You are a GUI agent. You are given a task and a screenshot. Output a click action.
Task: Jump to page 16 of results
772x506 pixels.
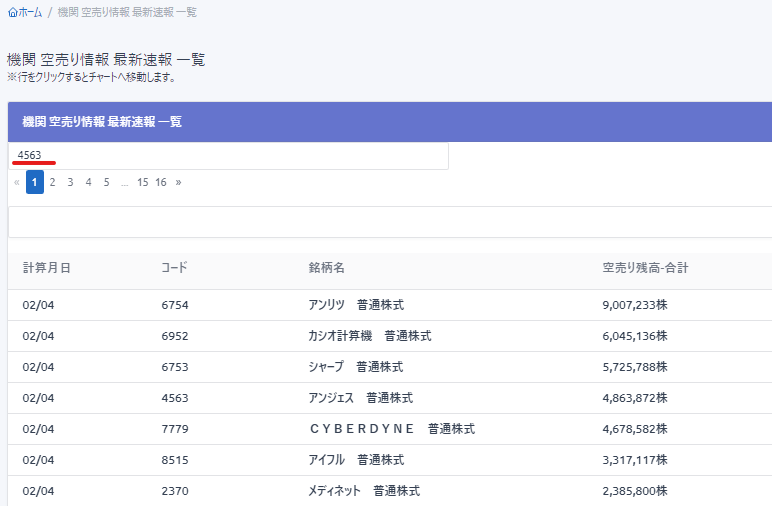[161, 182]
